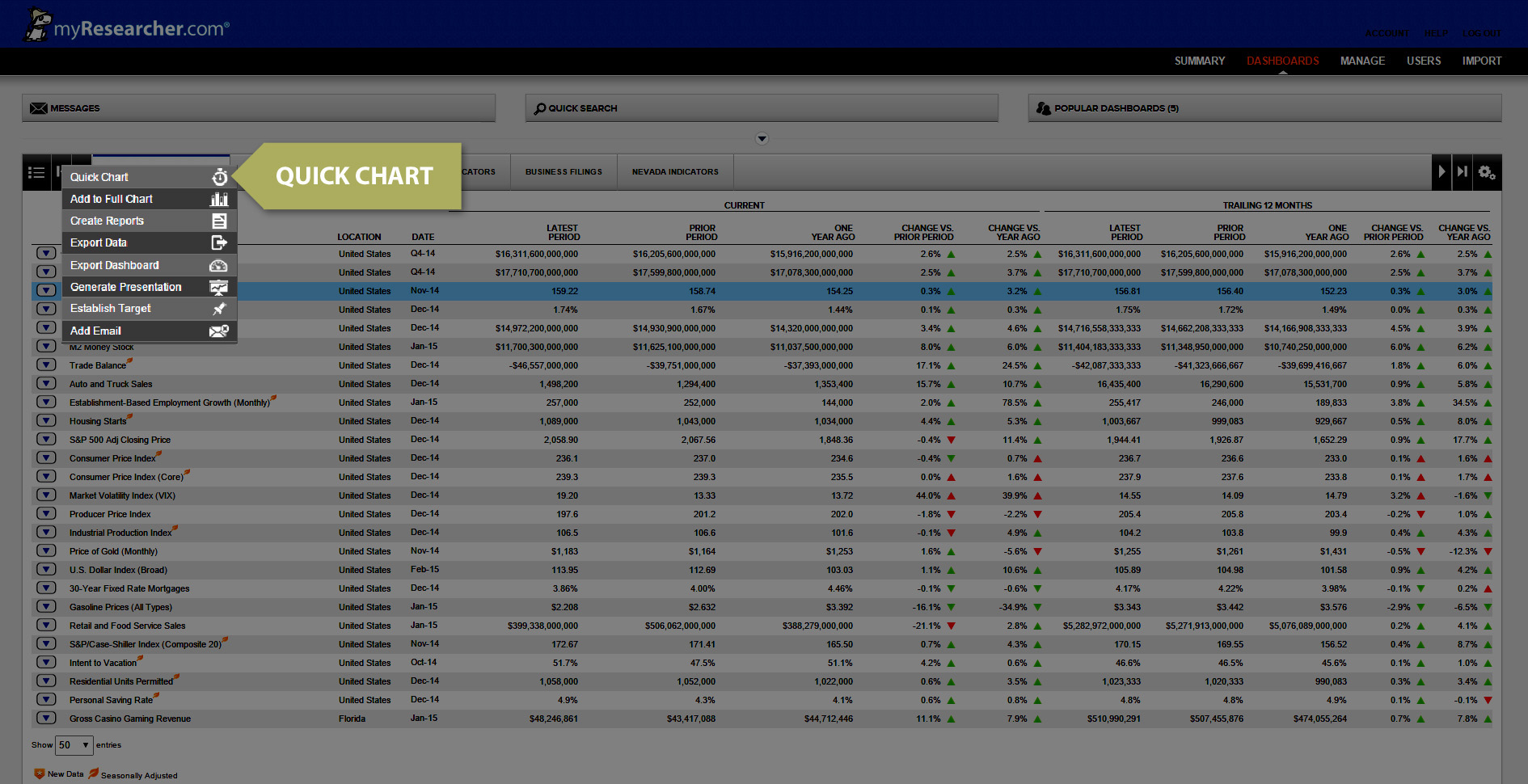Click the Generate Presentation screen icon
This screenshot has width=1528, height=784.
point(218,287)
